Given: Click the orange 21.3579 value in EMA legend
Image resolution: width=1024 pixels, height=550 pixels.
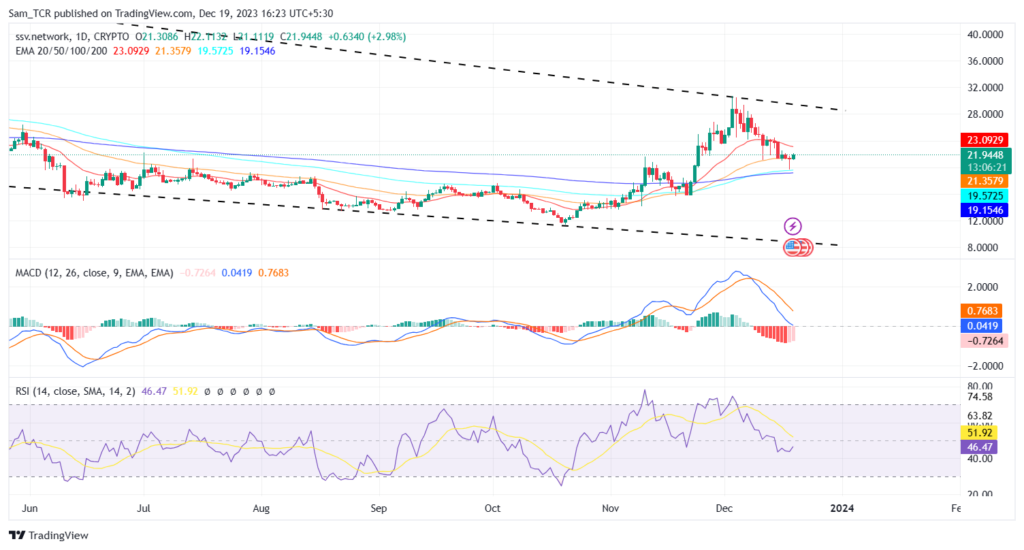Looking at the screenshot, I should point(172,51).
